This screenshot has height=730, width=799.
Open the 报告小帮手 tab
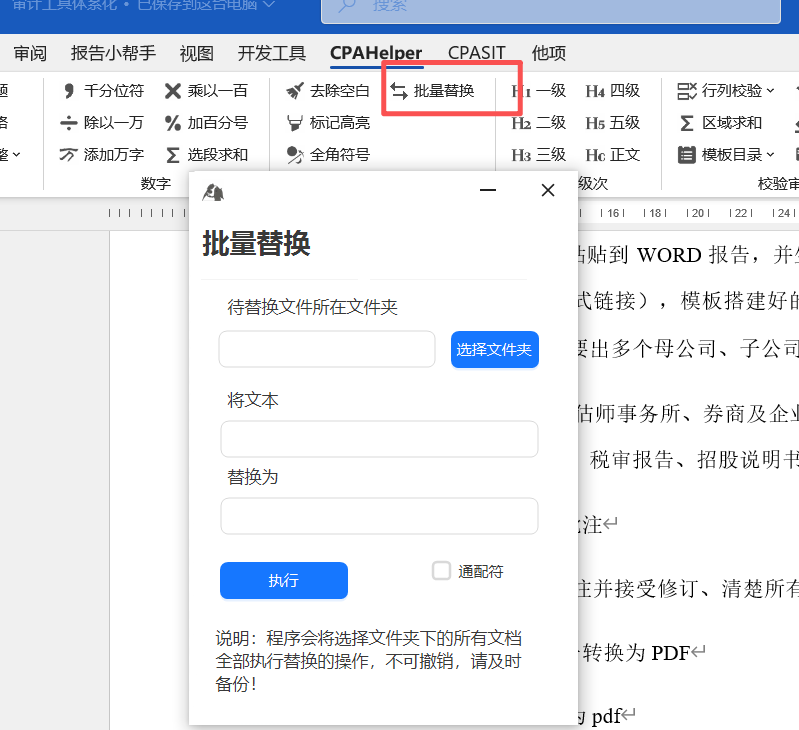tap(113, 53)
